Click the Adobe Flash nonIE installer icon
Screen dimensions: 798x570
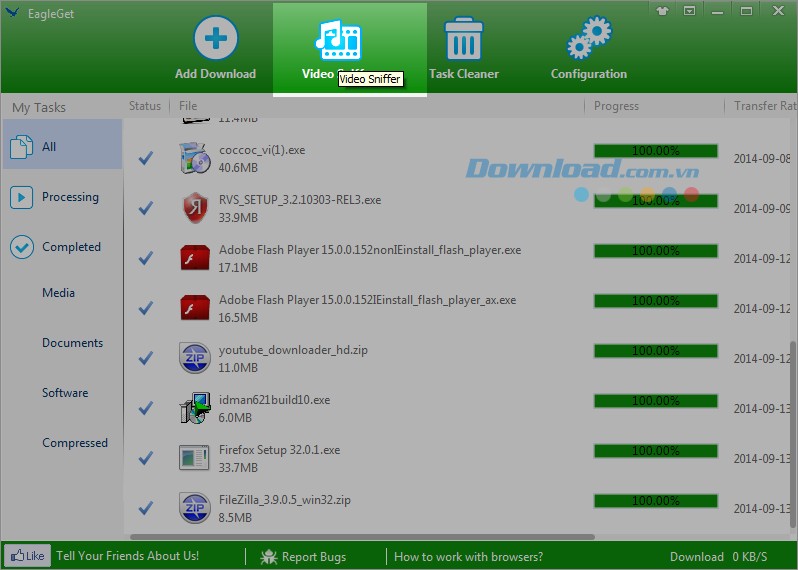click(193, 257)
